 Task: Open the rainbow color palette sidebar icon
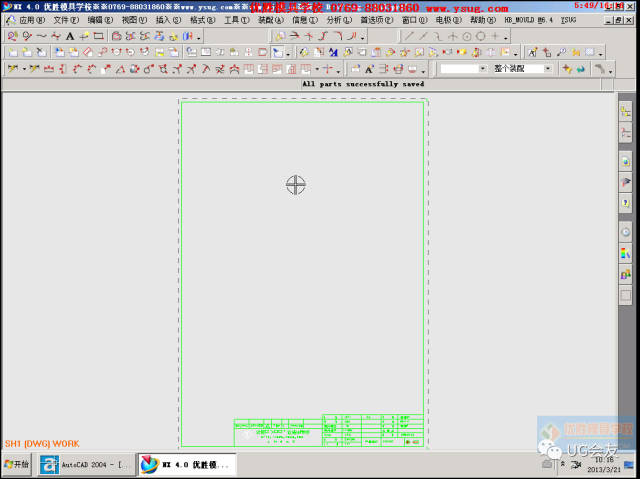tap(626, 253)
